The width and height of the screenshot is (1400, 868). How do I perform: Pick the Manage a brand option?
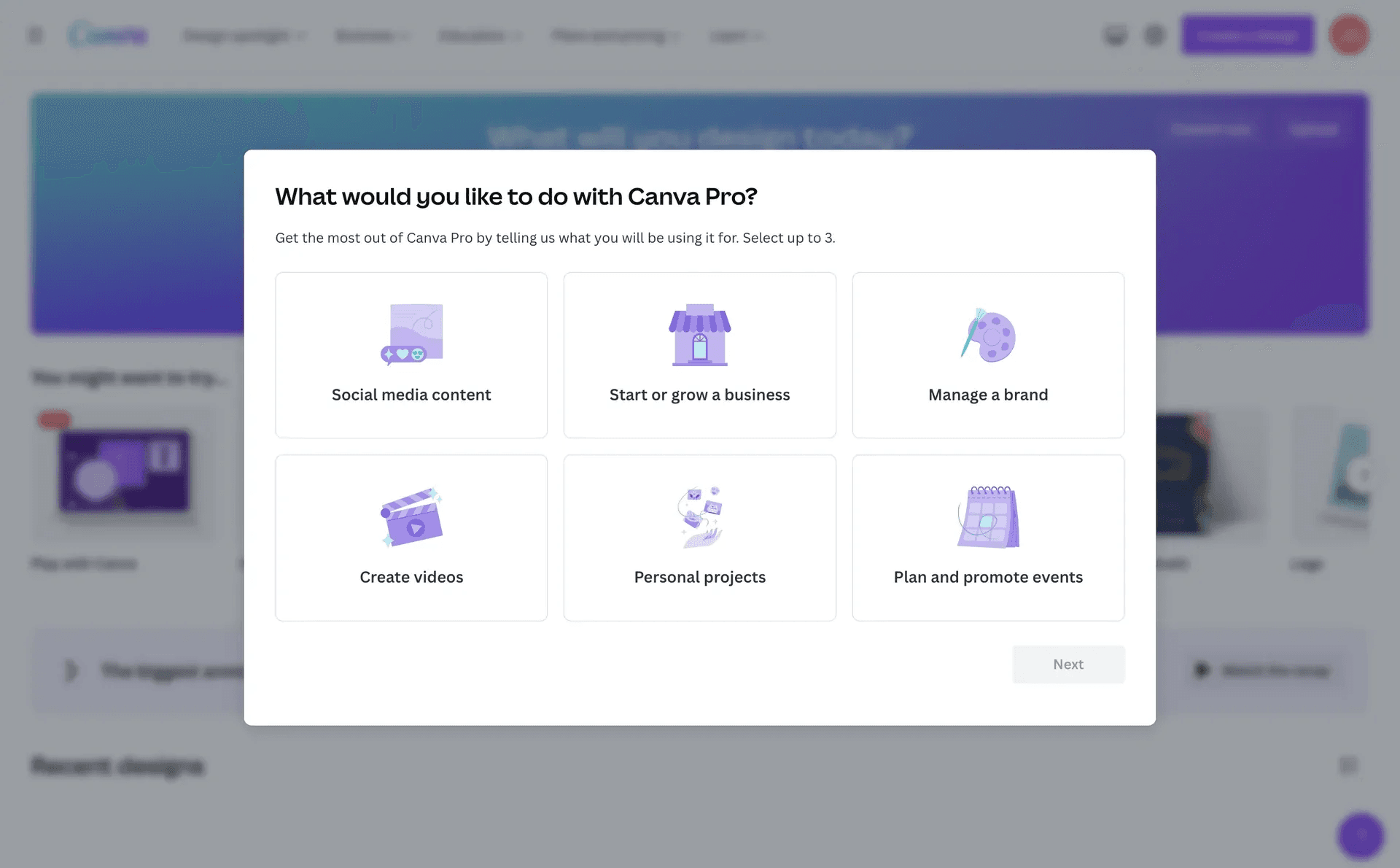click(988, 355)
